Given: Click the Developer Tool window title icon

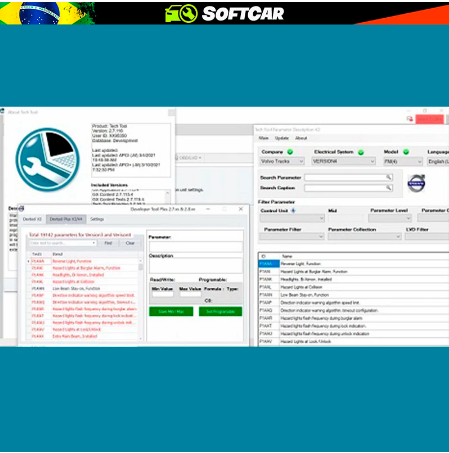Looking at the screenshot, I should point(21,209).
